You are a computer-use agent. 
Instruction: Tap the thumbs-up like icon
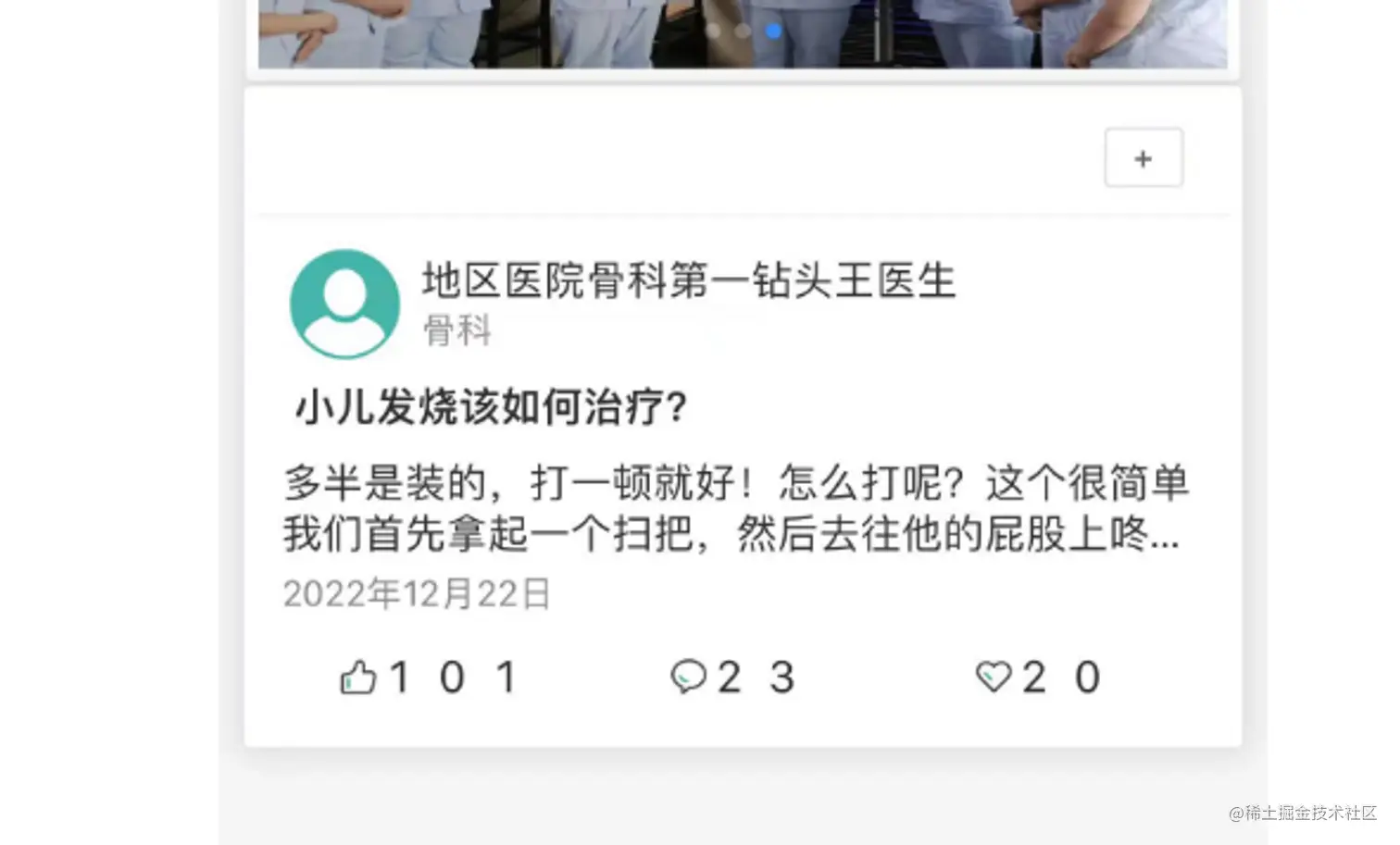pos(358,677)
